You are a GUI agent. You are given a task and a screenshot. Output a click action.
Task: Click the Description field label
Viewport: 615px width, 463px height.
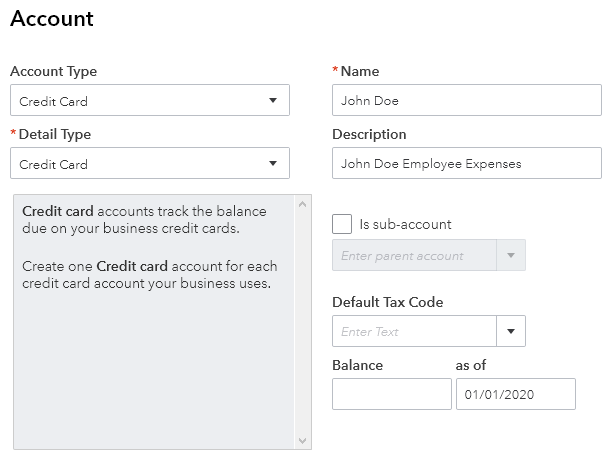point(369,135)
